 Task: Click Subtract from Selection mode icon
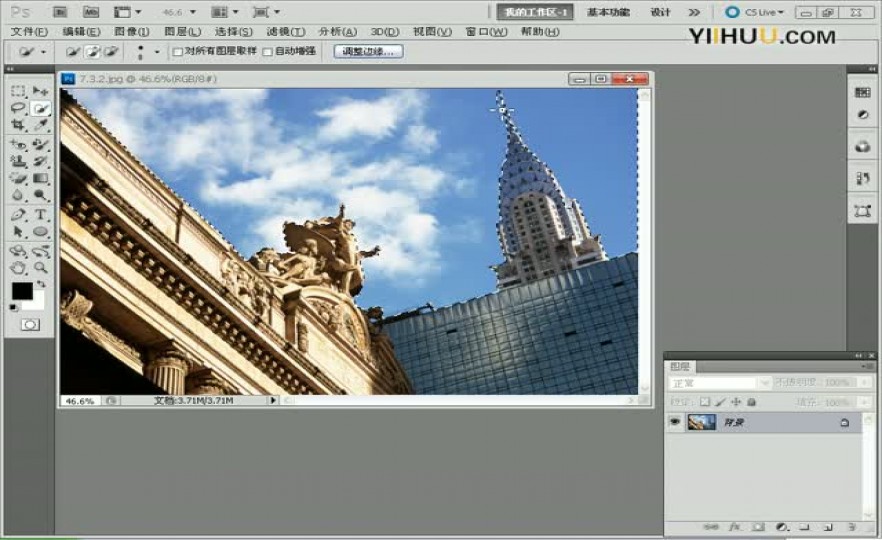pos(111,52)
